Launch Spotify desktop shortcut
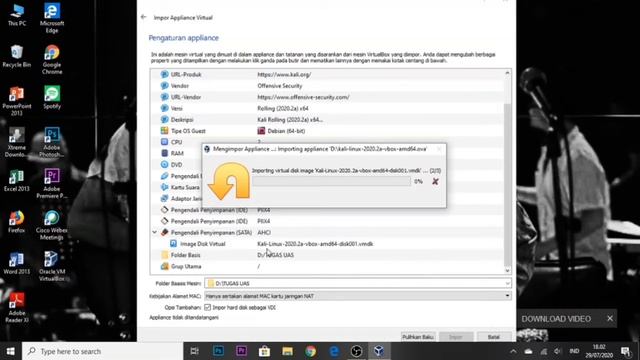 (x=52, y=97)
